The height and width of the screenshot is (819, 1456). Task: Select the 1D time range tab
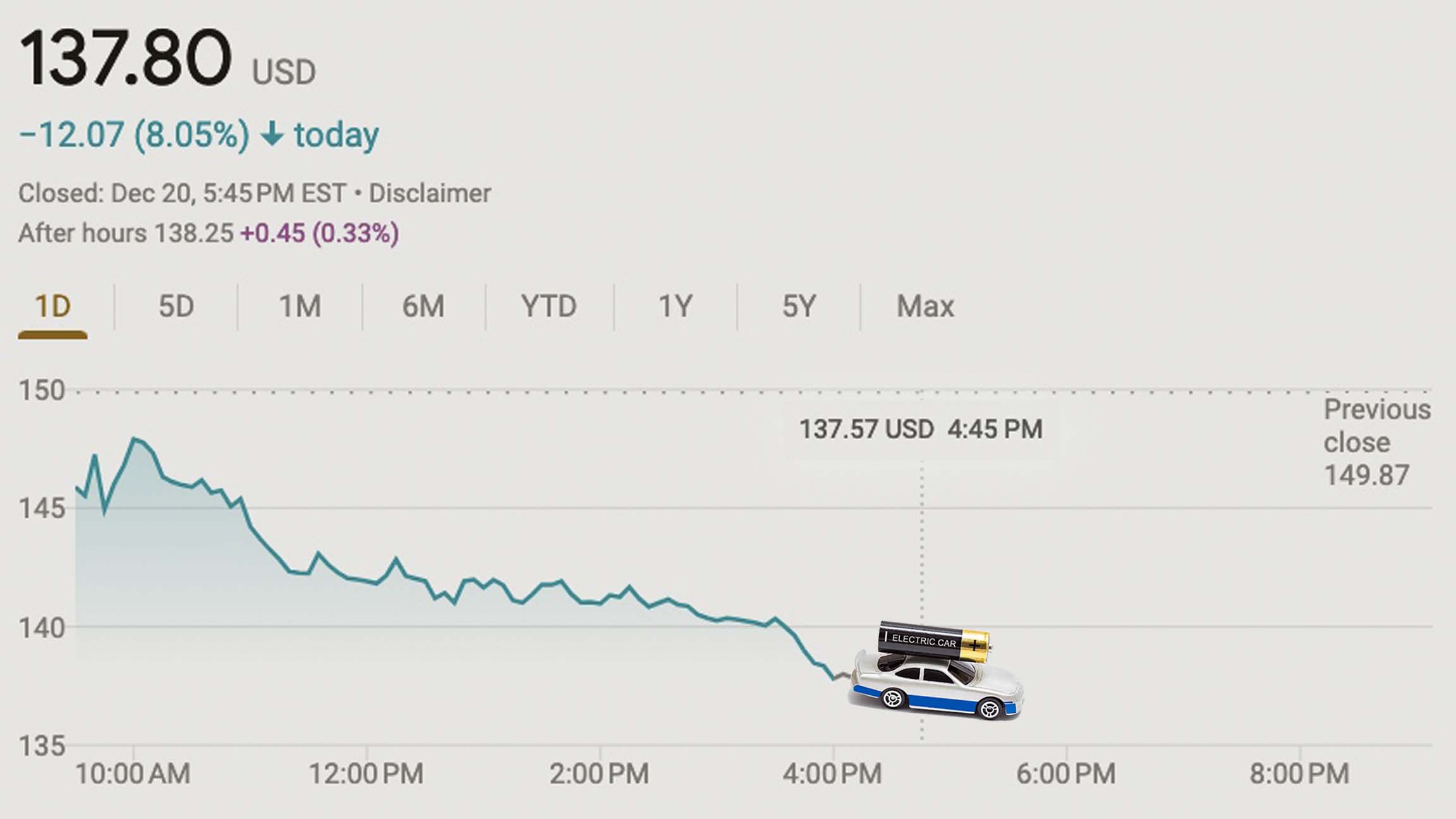[53, 306]
